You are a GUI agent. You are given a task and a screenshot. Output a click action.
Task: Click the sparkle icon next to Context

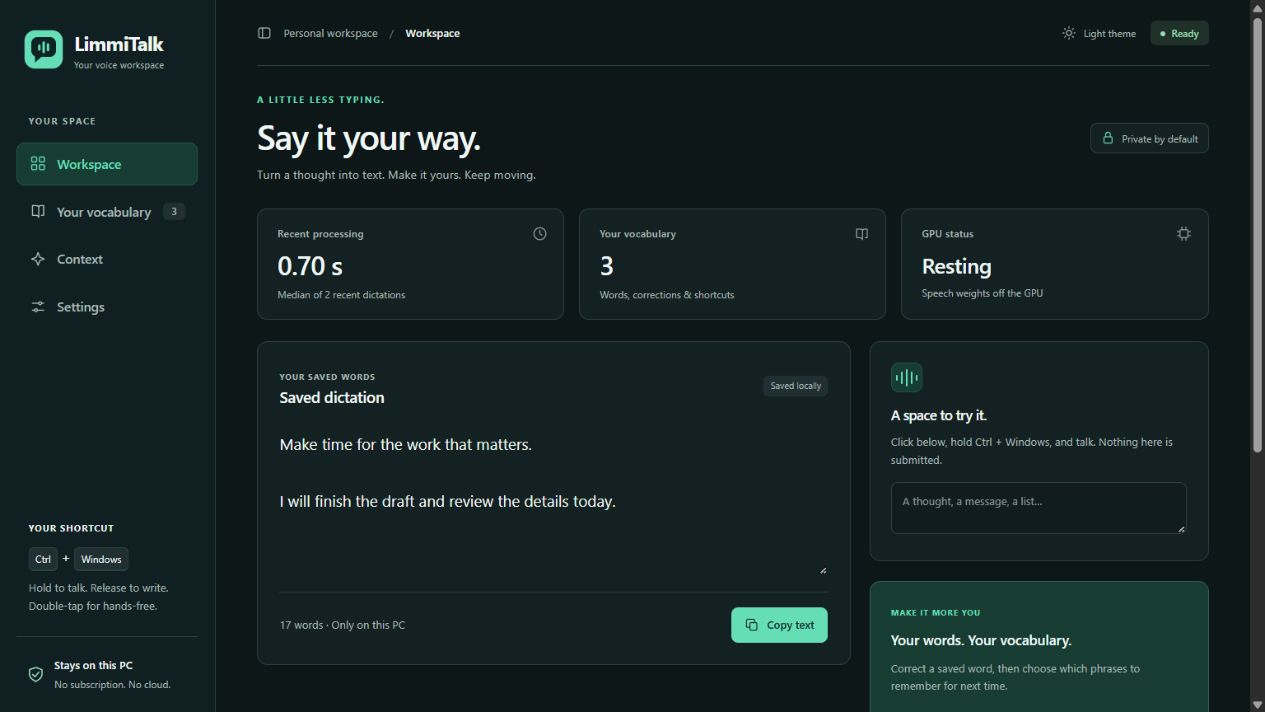pyautogui.click(x=38, y=259)
